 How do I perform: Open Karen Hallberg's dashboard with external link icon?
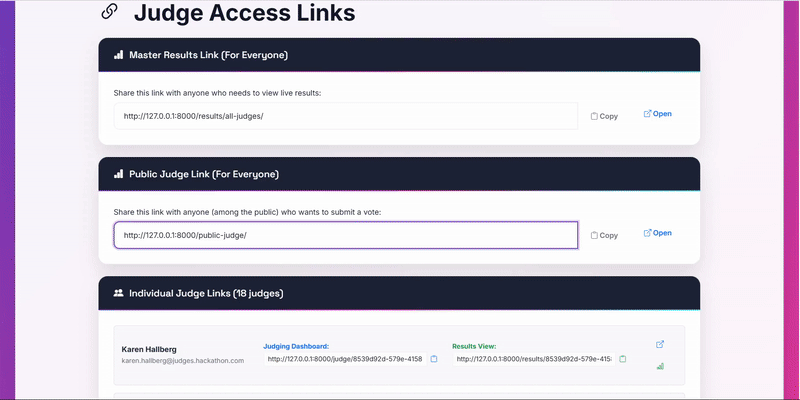click(x=660, y=345)
